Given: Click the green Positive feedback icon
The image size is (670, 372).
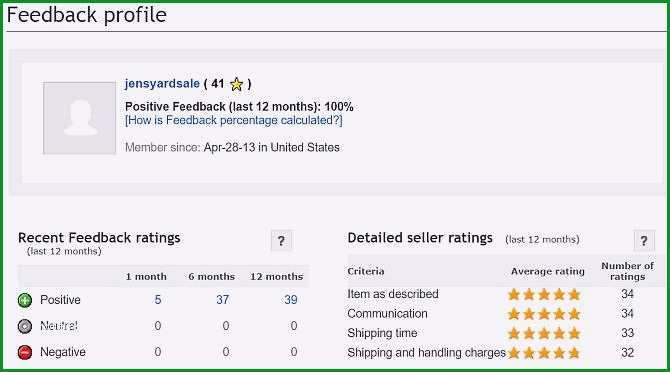Looking at the screenshot, I should [25, 300].
